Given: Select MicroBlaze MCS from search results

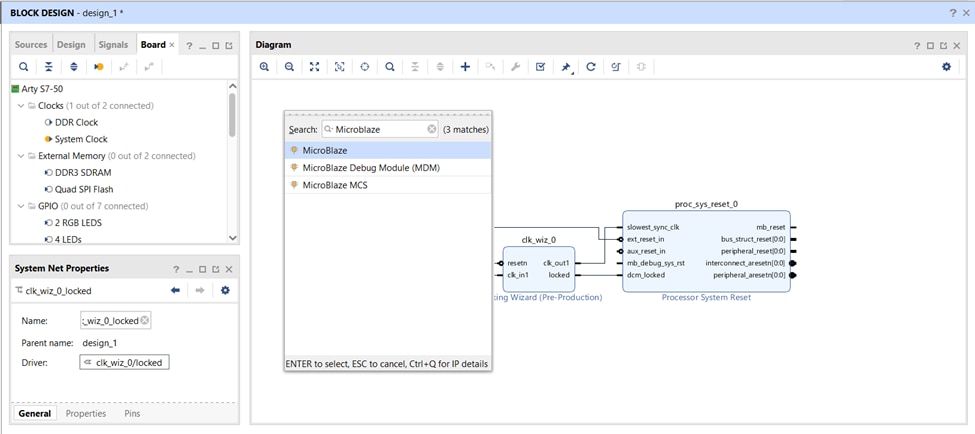Looking at the screenshot, I should pos(334,185).
